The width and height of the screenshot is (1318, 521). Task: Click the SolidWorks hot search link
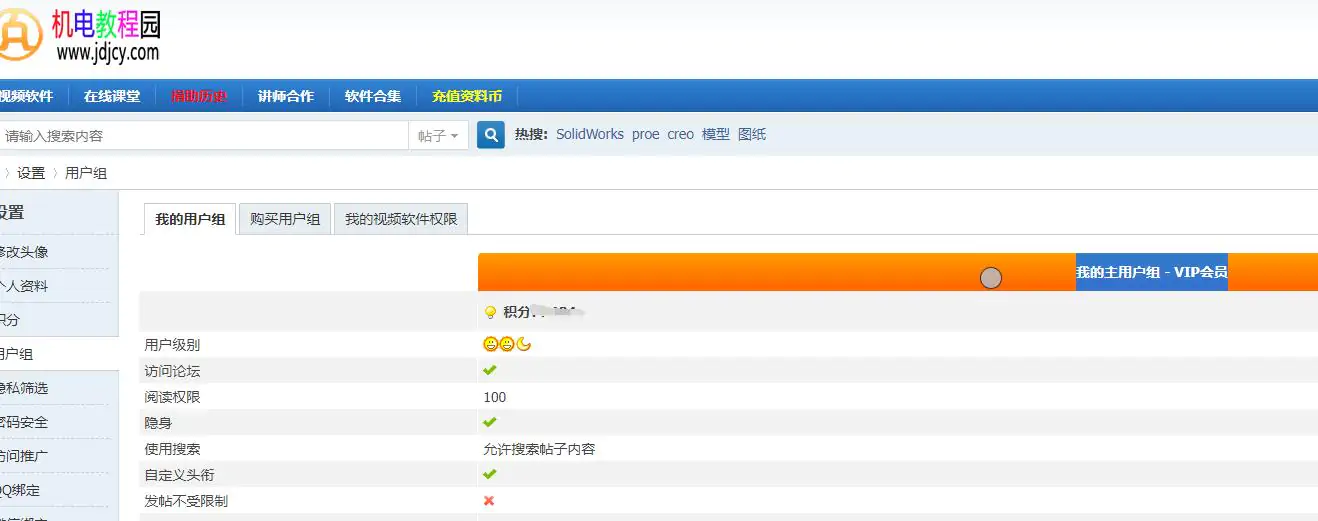click(590, 134)
